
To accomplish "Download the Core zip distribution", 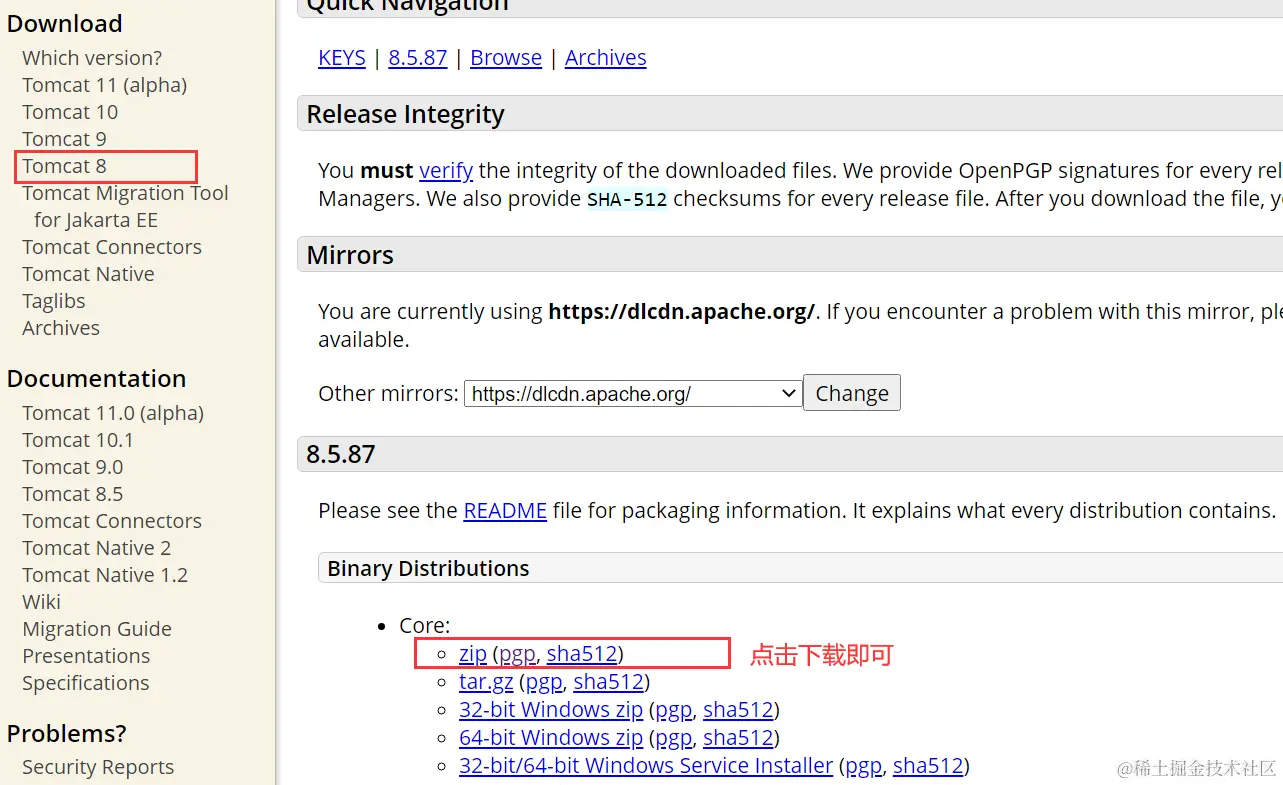I will click(x=473, y=654).
